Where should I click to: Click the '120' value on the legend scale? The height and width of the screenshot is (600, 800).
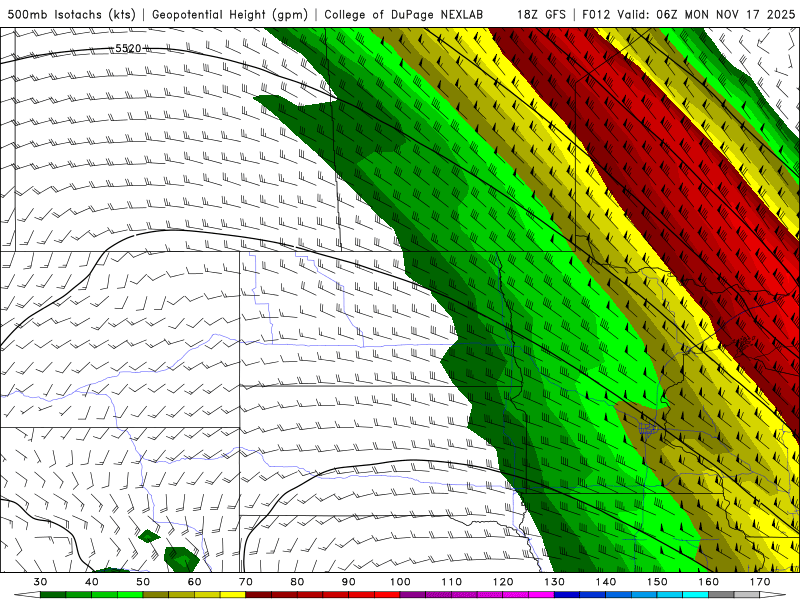coord(503,582)
